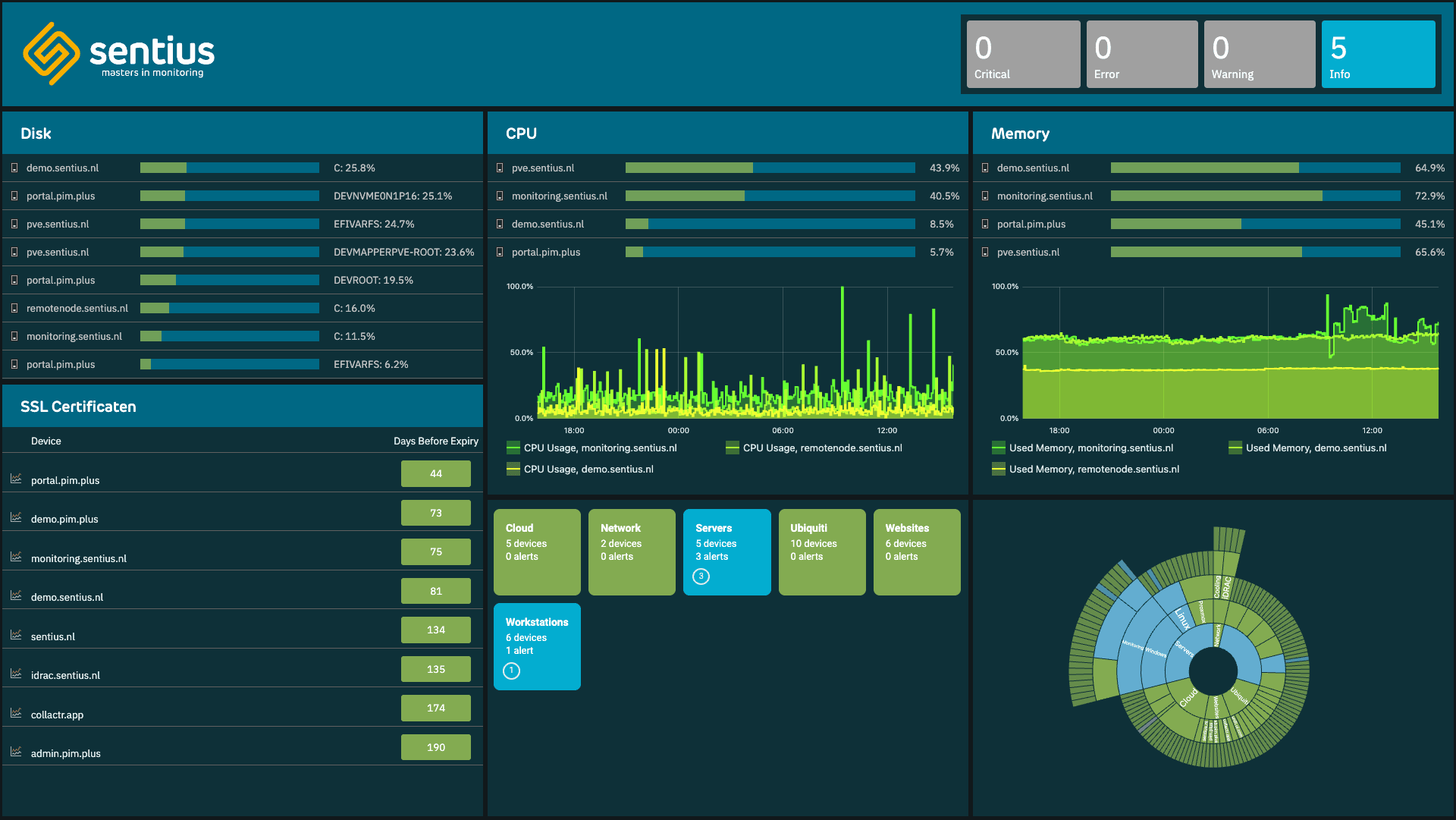Click the EFIVARFS usage bar for pve.sentius.nl
1456x820 pixels.
(229, 224)
